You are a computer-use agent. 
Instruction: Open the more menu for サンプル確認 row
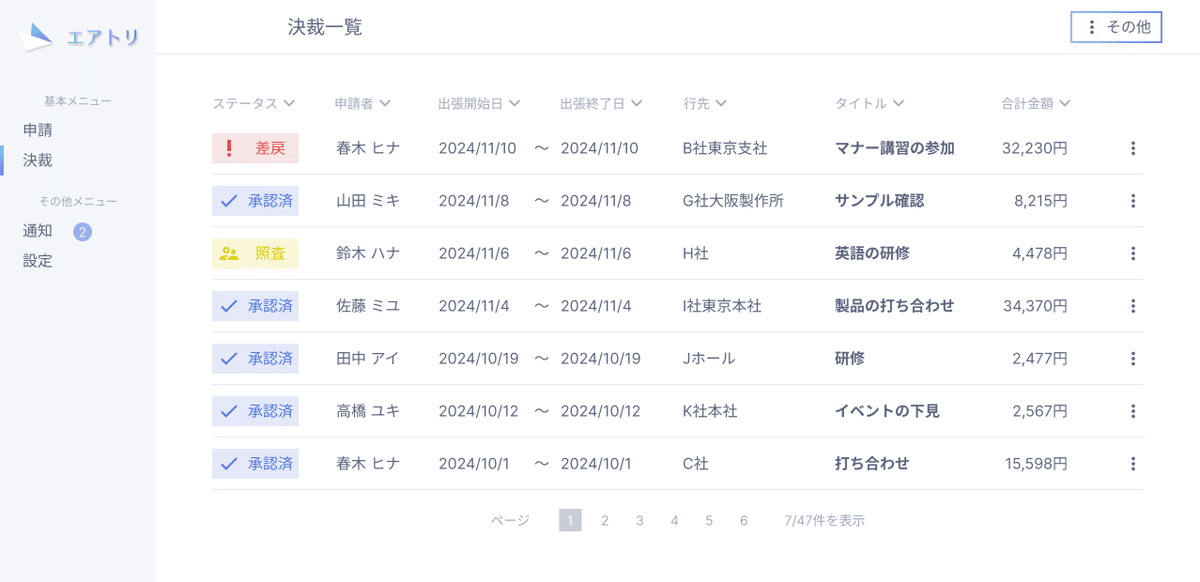(1133, 201)
